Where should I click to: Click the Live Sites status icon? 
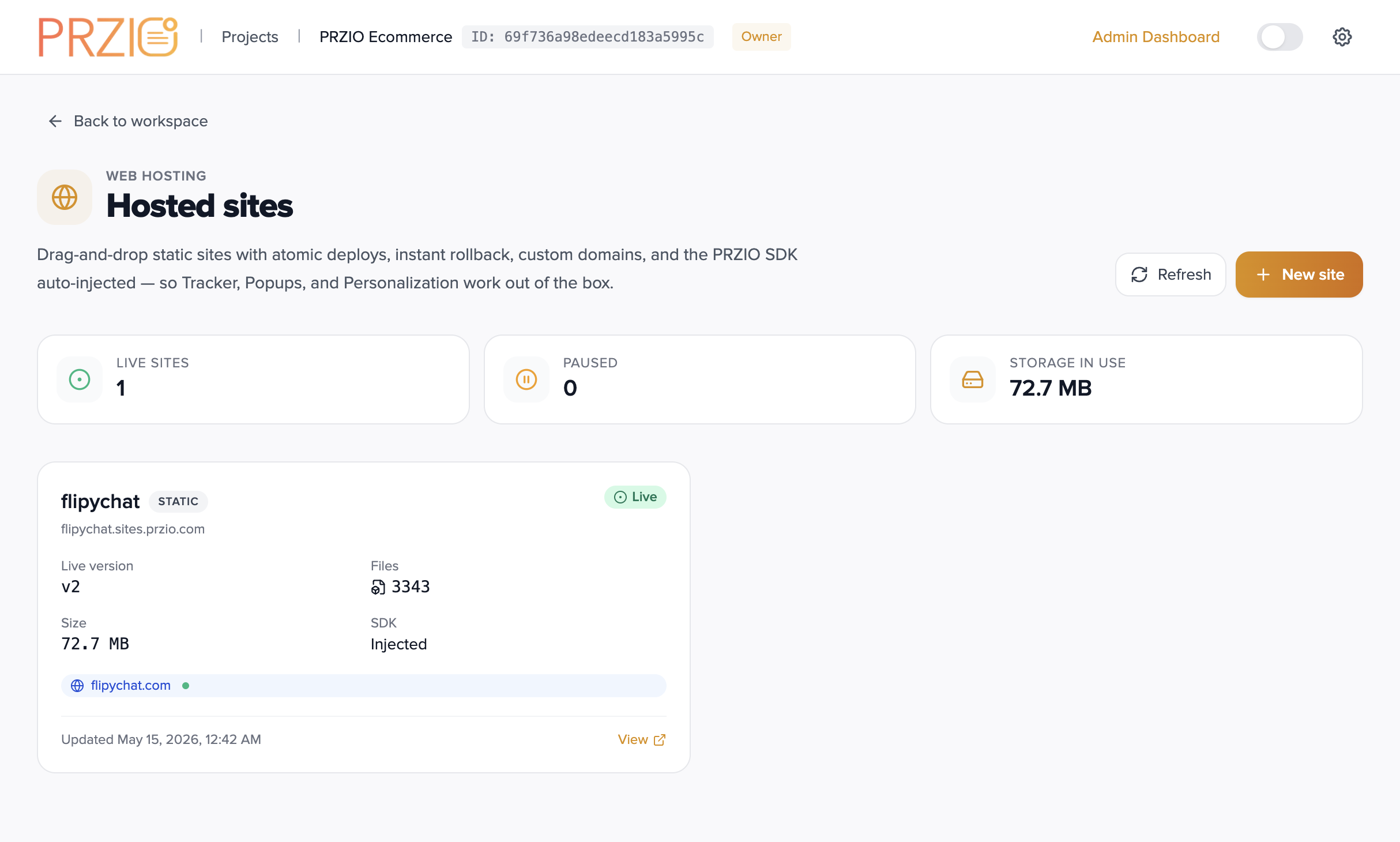(x=80, y=379)
